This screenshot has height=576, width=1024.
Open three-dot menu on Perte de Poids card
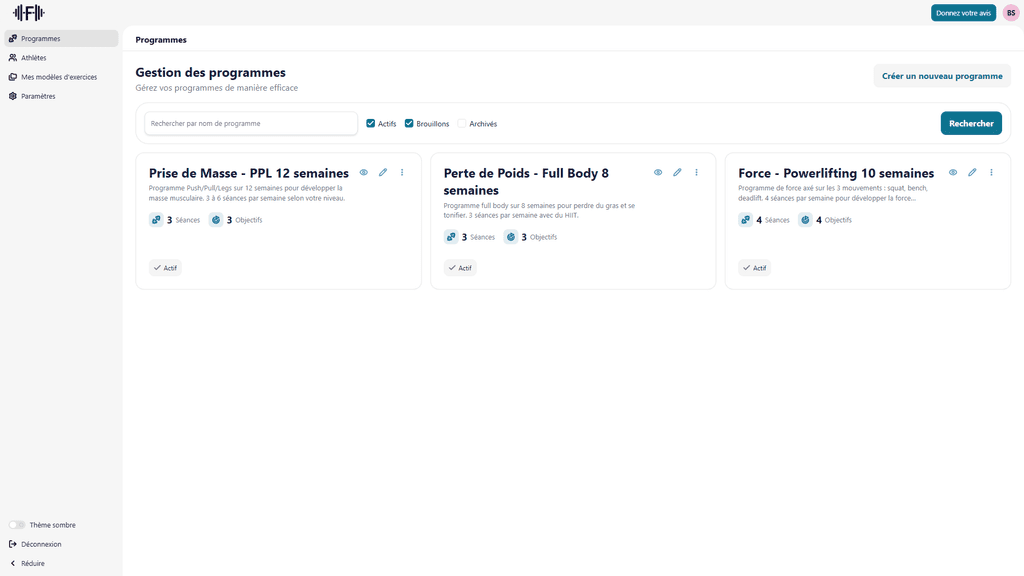tap(697, 173)
